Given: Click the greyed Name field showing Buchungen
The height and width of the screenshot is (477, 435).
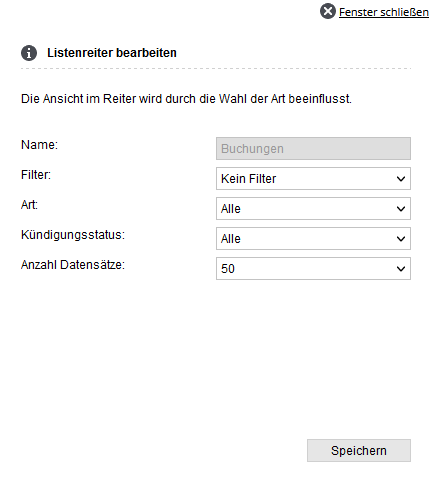Looking at the screenshot, I should (313, 148).
